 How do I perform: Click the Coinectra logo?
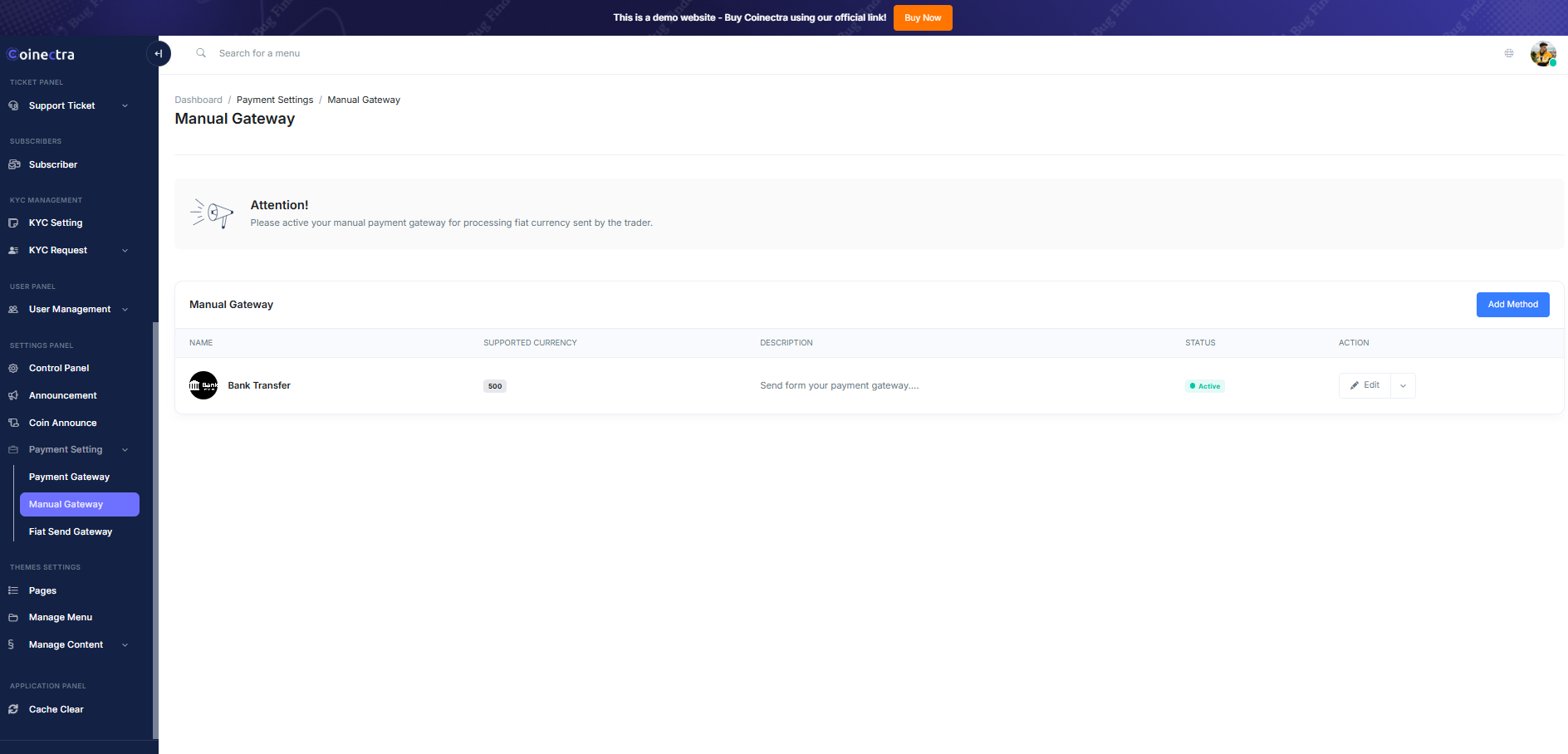coord(42,55)
